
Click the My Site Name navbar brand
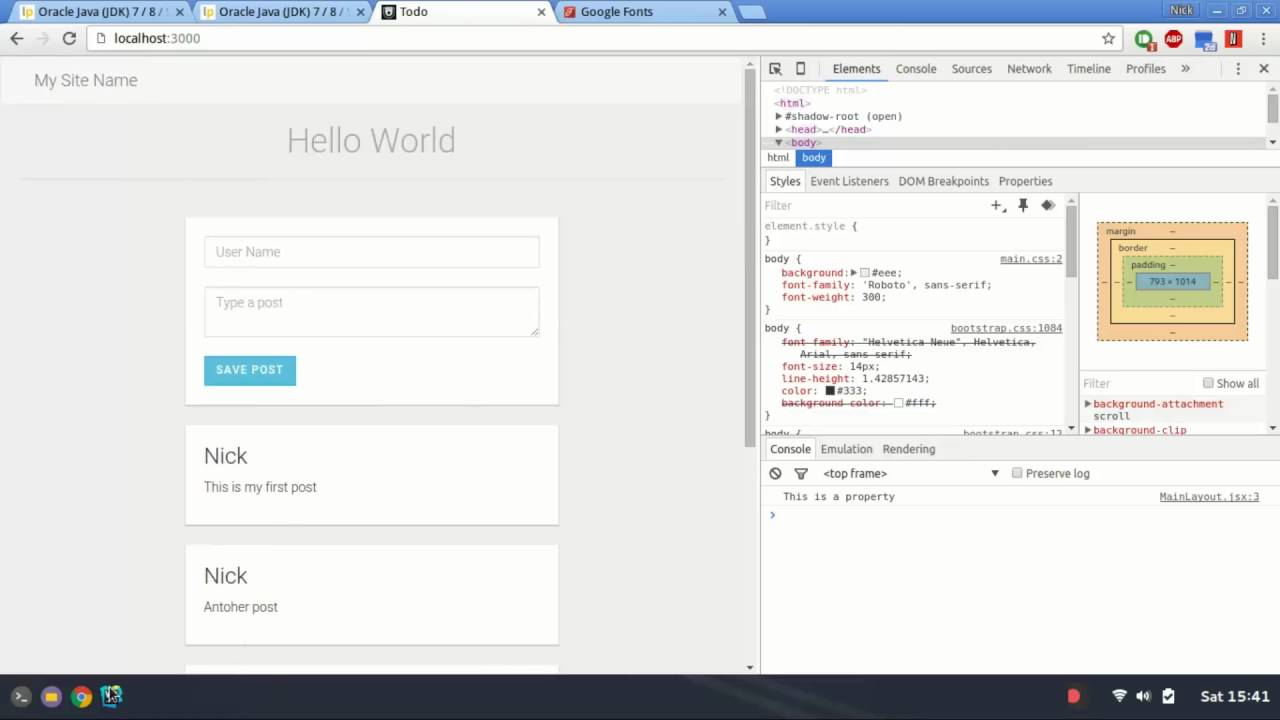point(86,80)
